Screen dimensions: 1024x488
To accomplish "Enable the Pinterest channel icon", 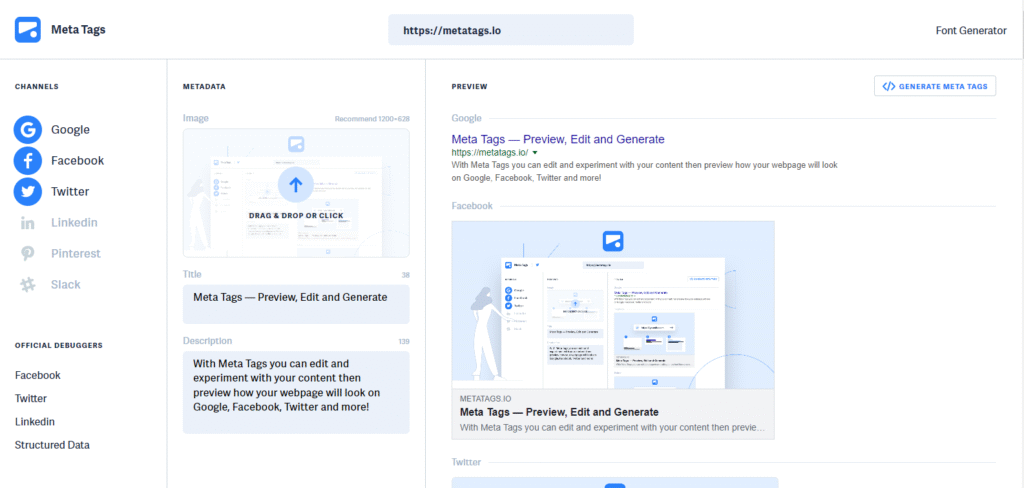I will [x=28, y=254].
